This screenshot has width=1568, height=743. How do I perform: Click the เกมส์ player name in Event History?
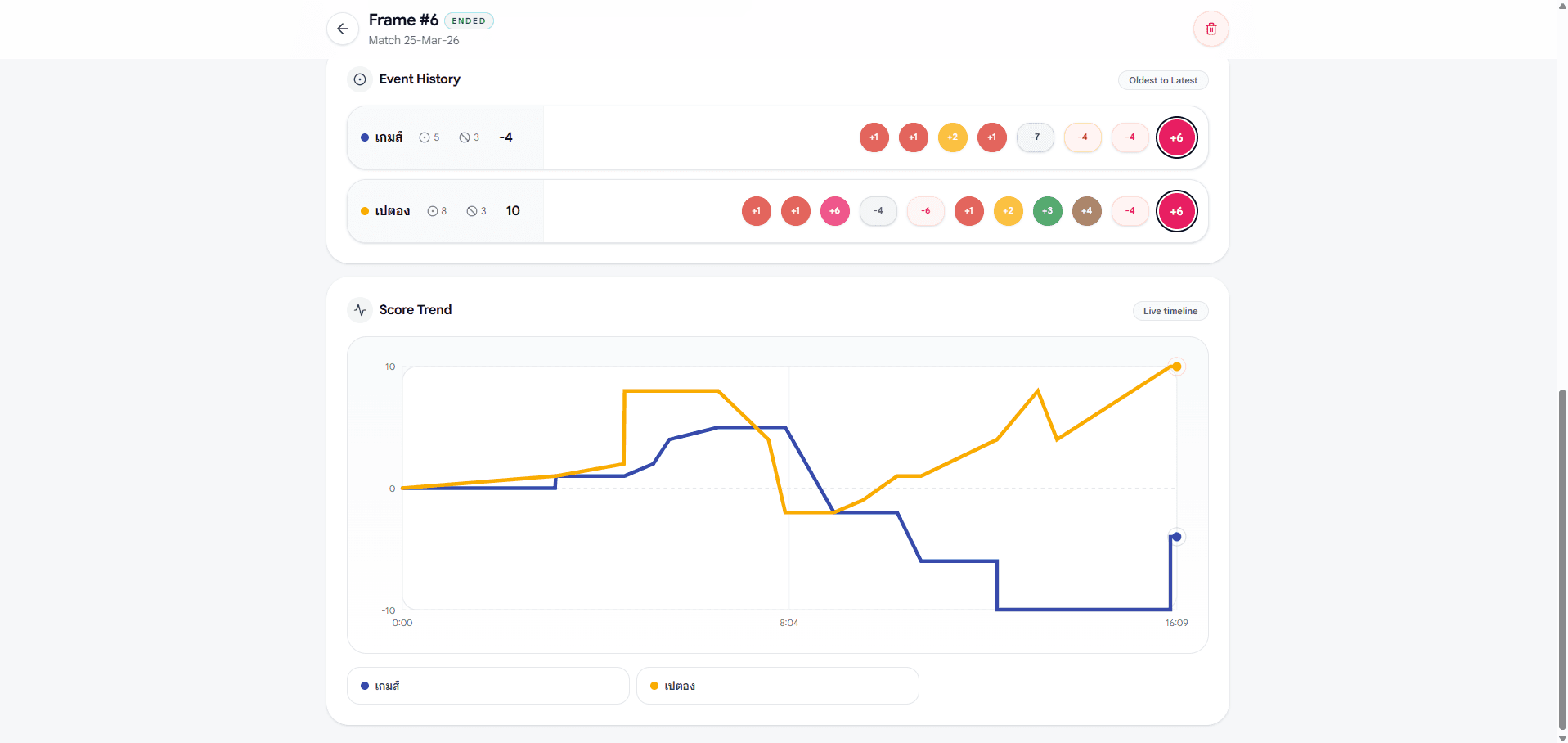[x=389, y=137]
